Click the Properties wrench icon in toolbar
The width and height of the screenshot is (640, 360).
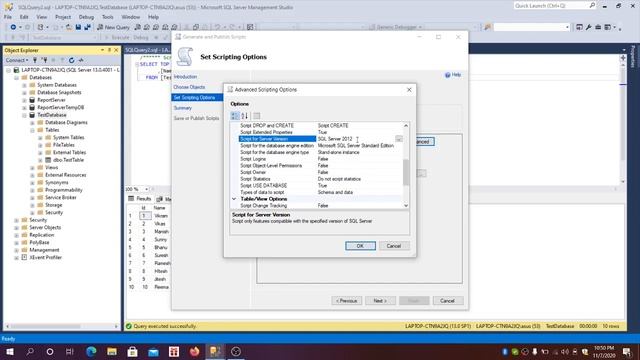[588, 27]
